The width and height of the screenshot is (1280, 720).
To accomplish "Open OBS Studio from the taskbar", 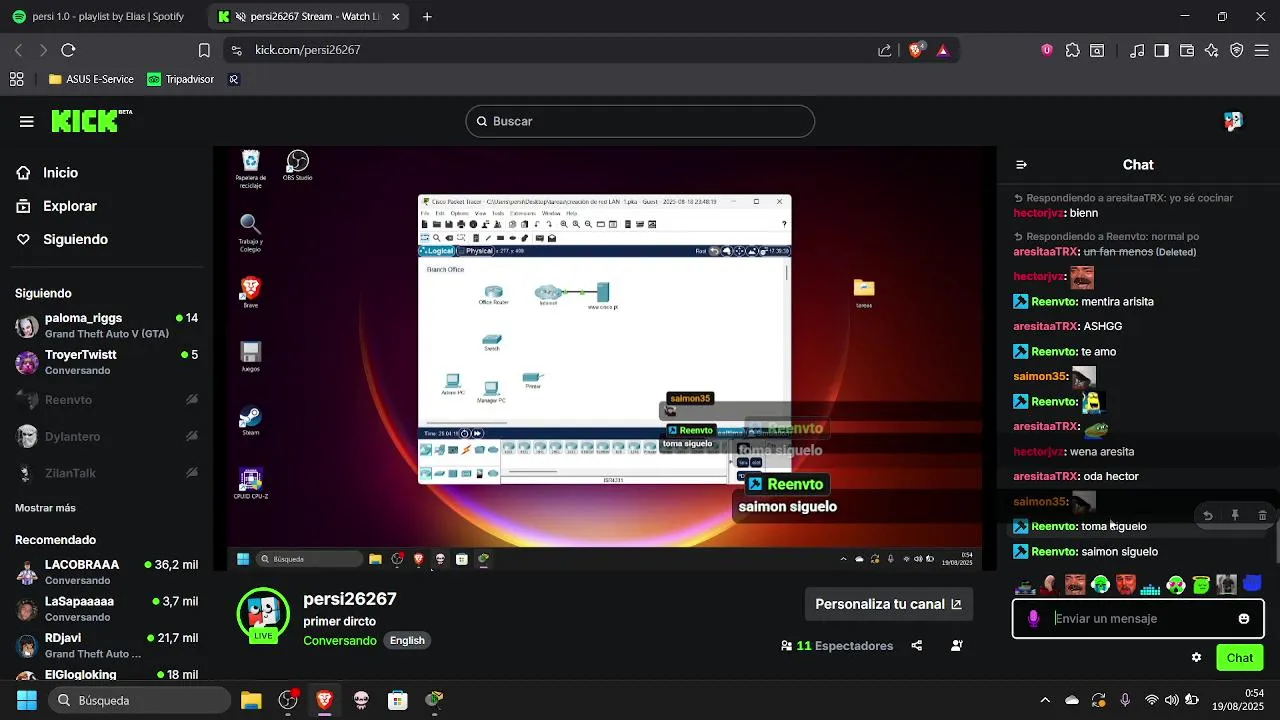I will click(x=288, y=700).
